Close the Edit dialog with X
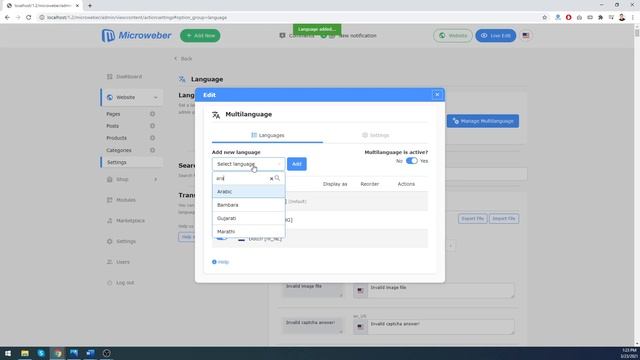The width and height of the screenshot is (640, 360). (437, 95)
